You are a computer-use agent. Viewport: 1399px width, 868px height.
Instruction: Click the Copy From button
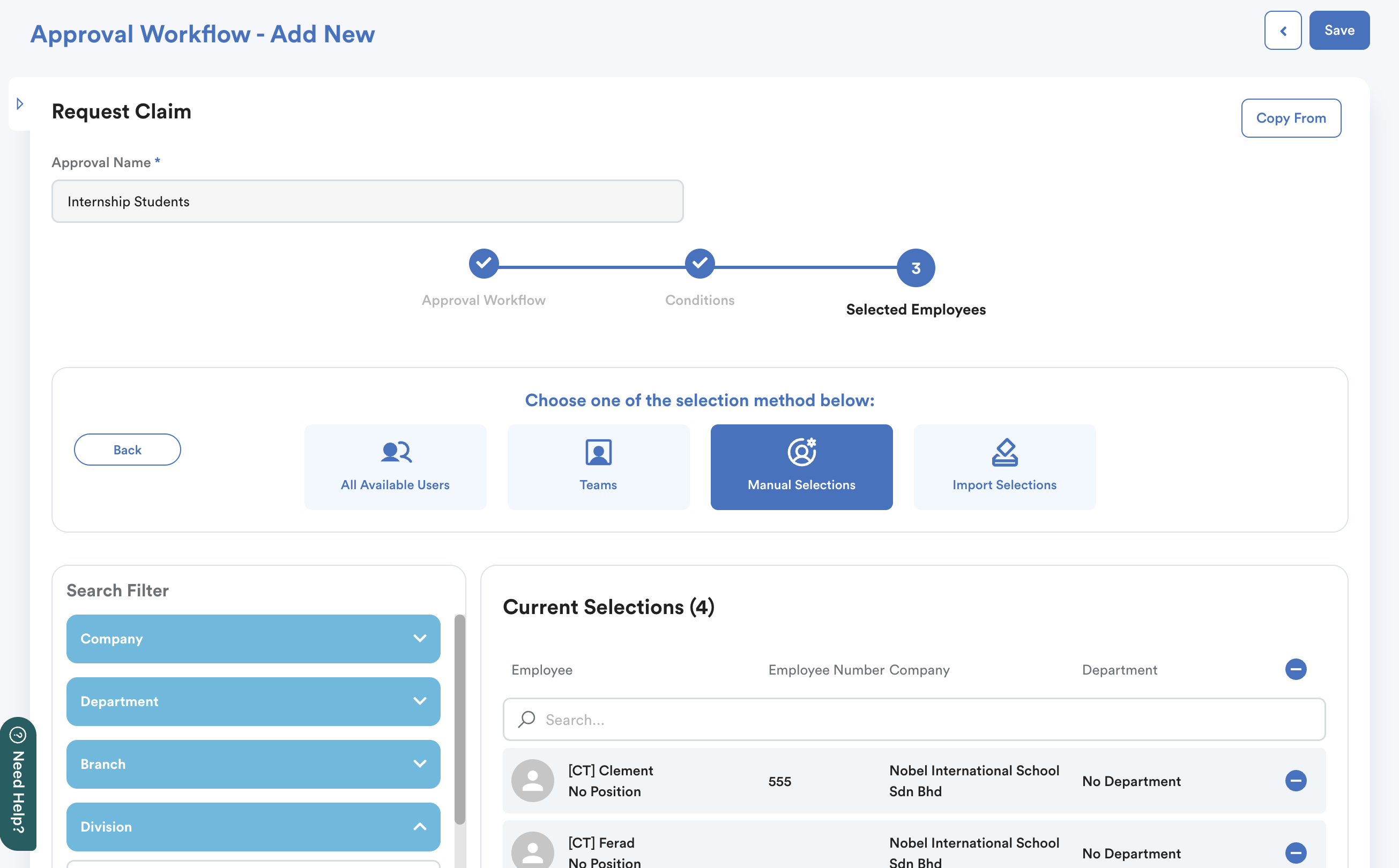click(1291, 118)
